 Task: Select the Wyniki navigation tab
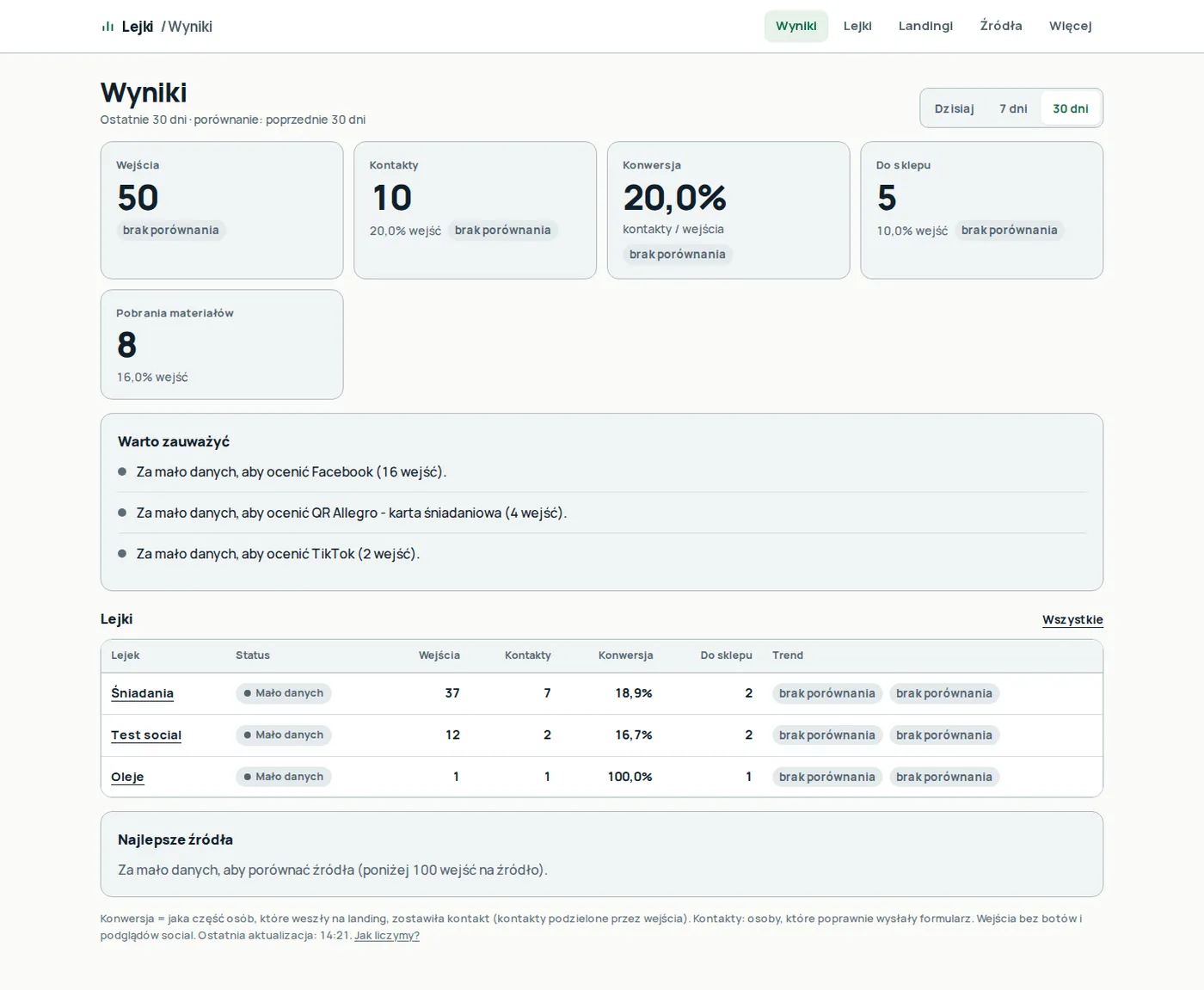[796, 26]
